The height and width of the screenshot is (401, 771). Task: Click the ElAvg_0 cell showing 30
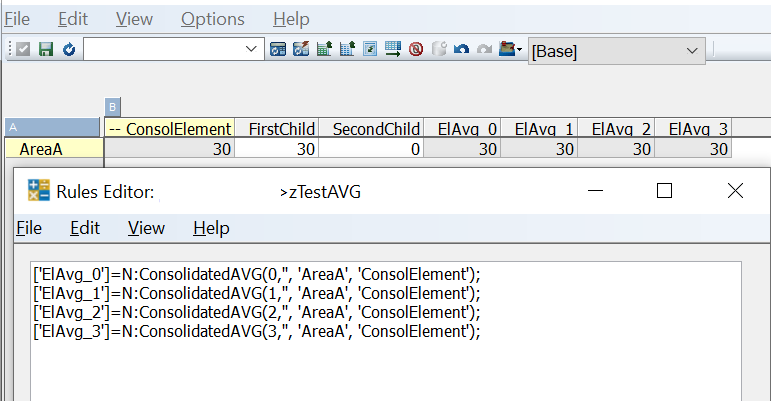point(462,148)
